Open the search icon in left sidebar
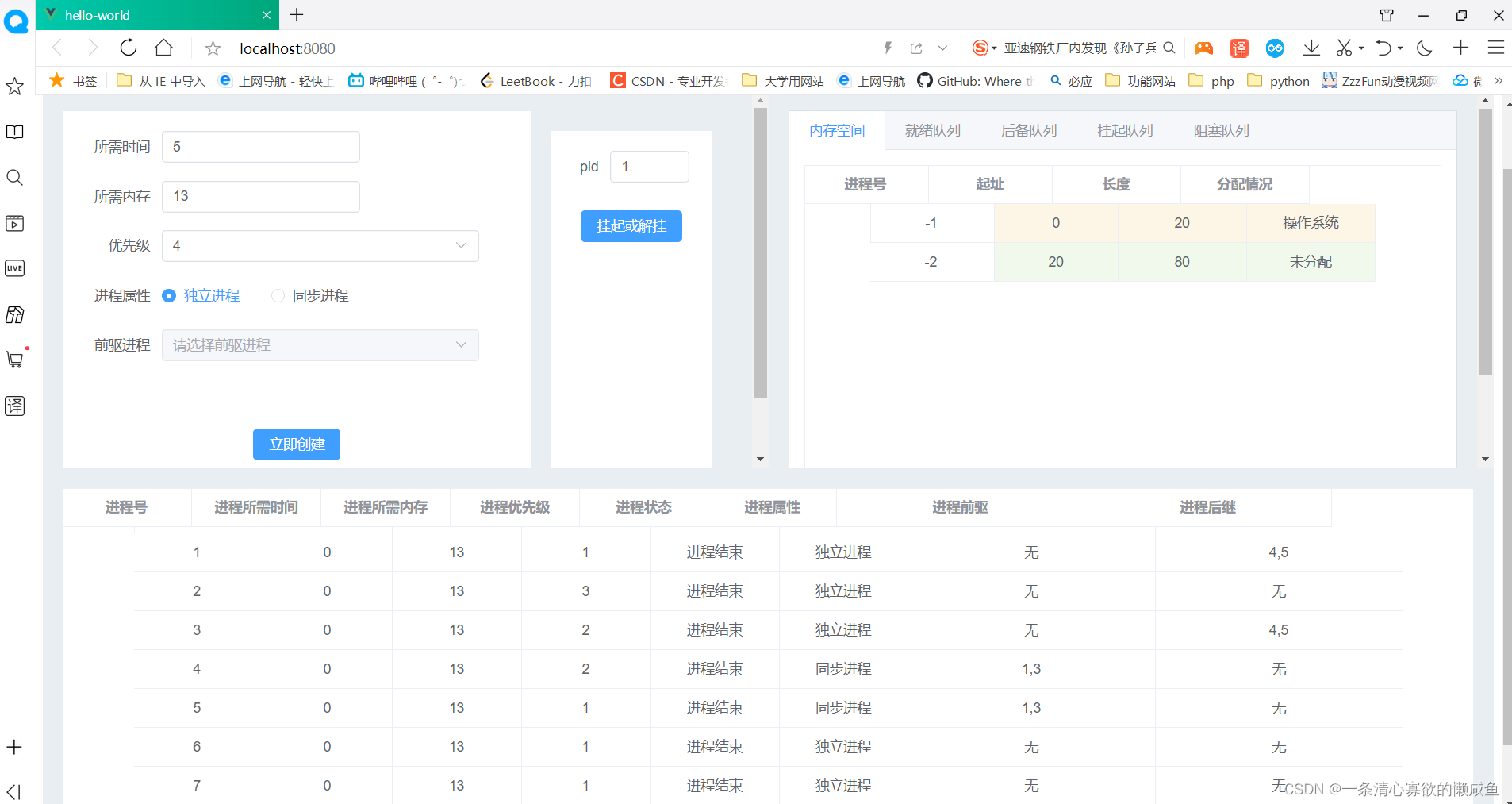The height and width of the screenshot is (804, 1512). [x=14, y=177]
